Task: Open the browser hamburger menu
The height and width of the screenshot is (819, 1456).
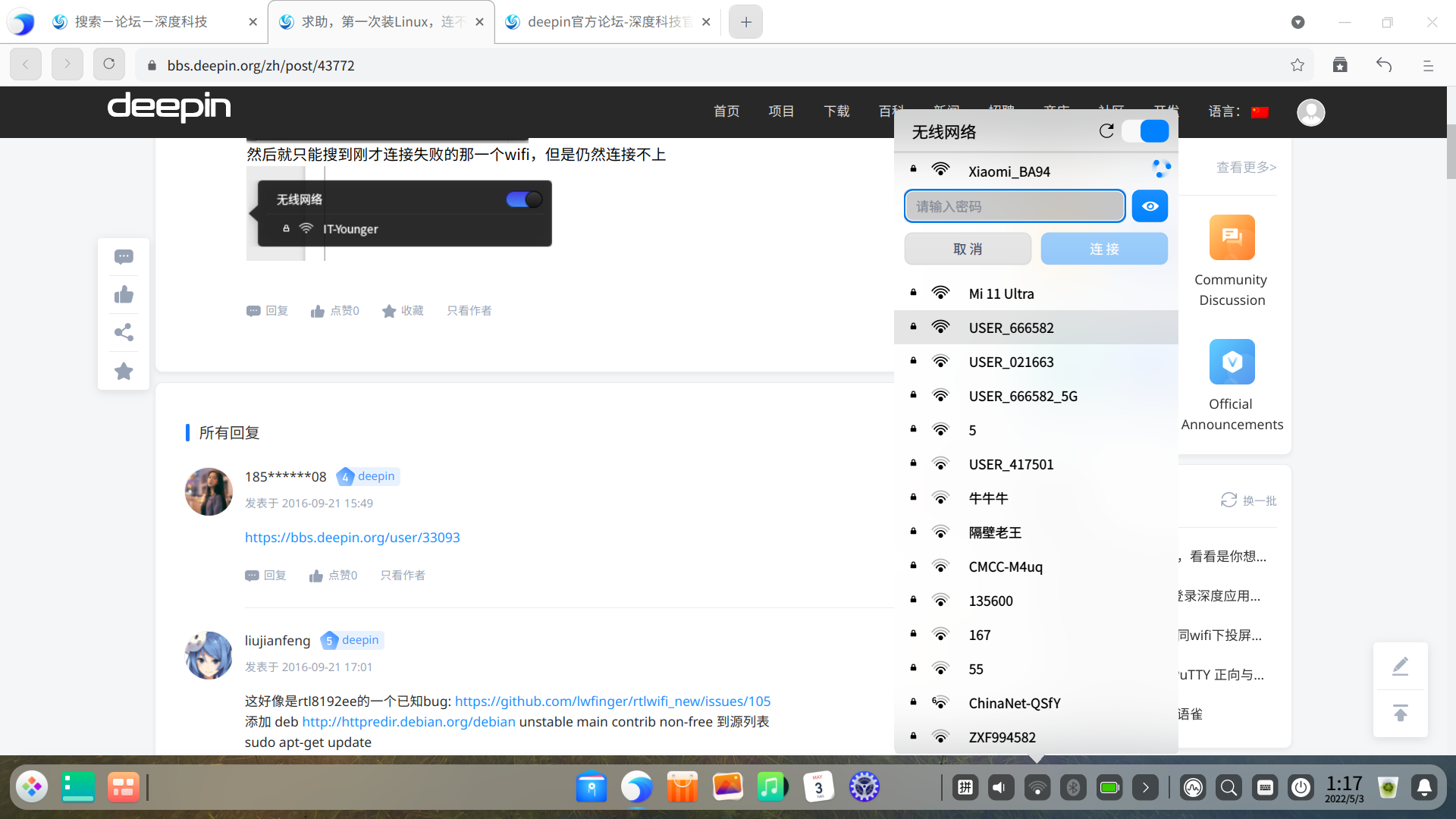Action: 1428,65
